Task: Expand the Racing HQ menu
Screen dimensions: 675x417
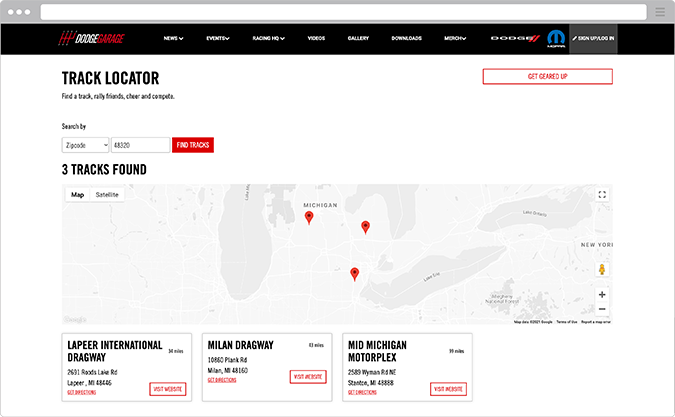Action: pyautogui.click(x=268, y=38)
